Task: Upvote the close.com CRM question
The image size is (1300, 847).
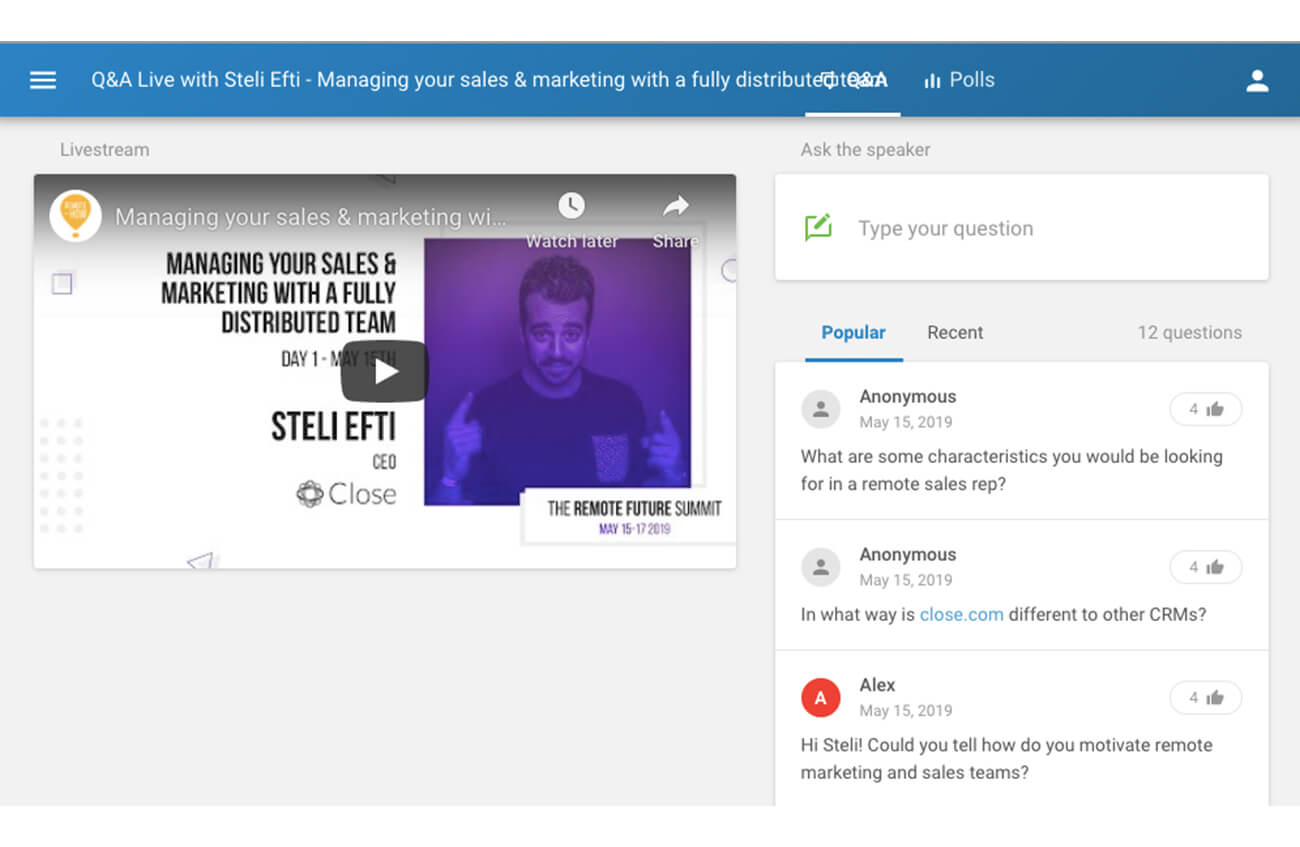Action: click(x=1205, y=567)
